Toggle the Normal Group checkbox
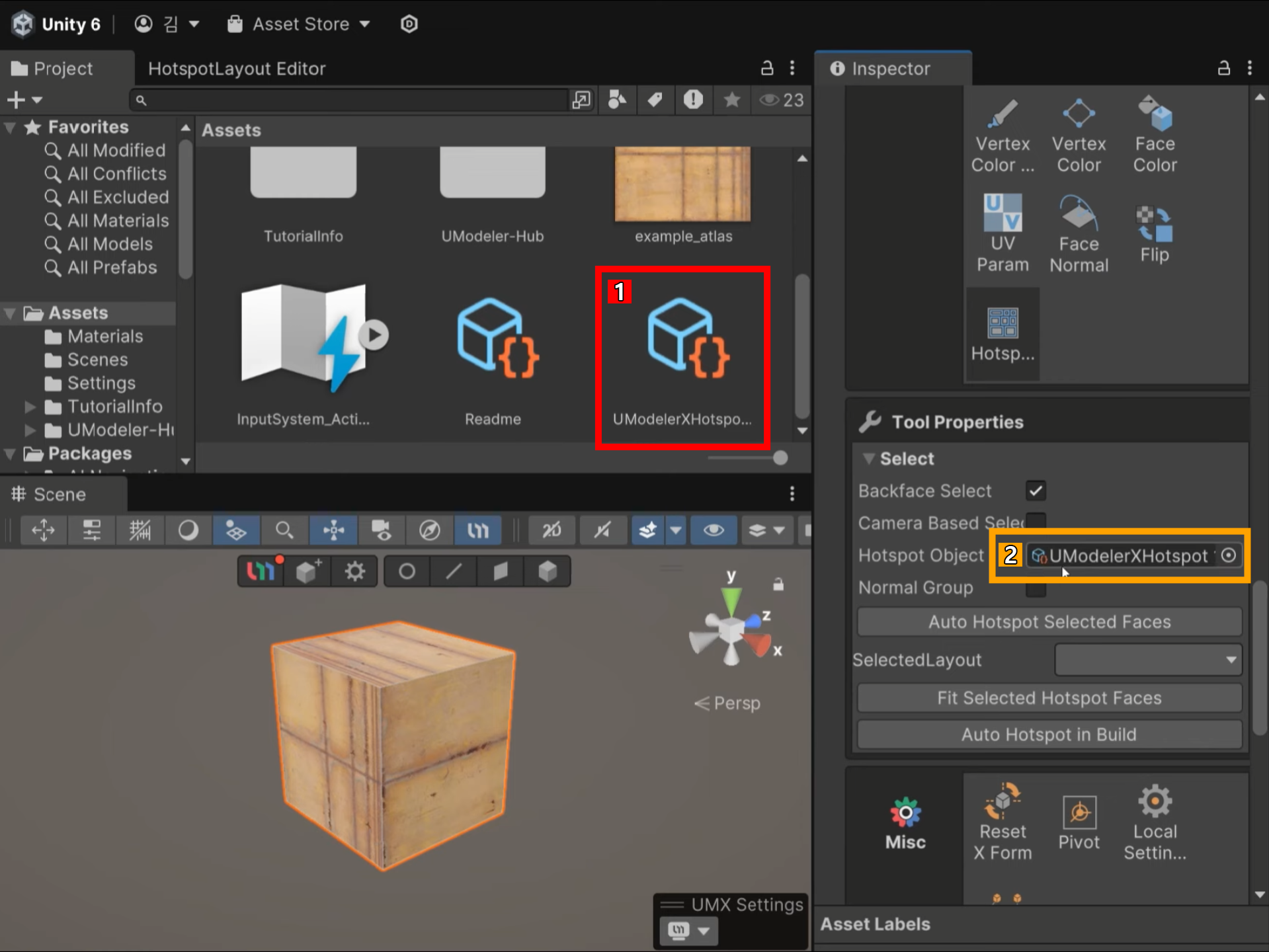Viewport: 1269px width, 952px height. click(x=1036, y=588)
